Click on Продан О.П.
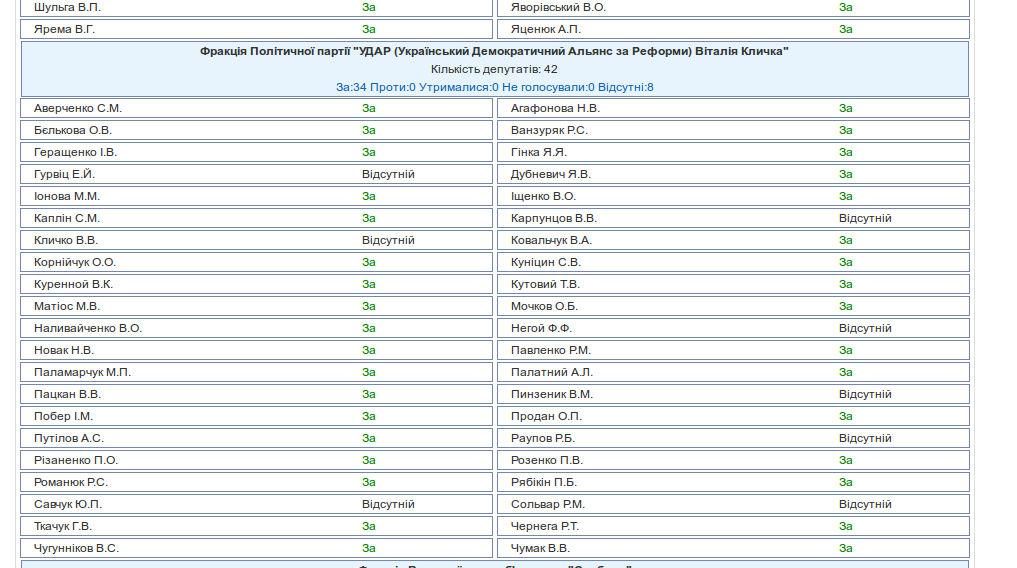This screenshot has height=568, width=1017. point(546,417)
